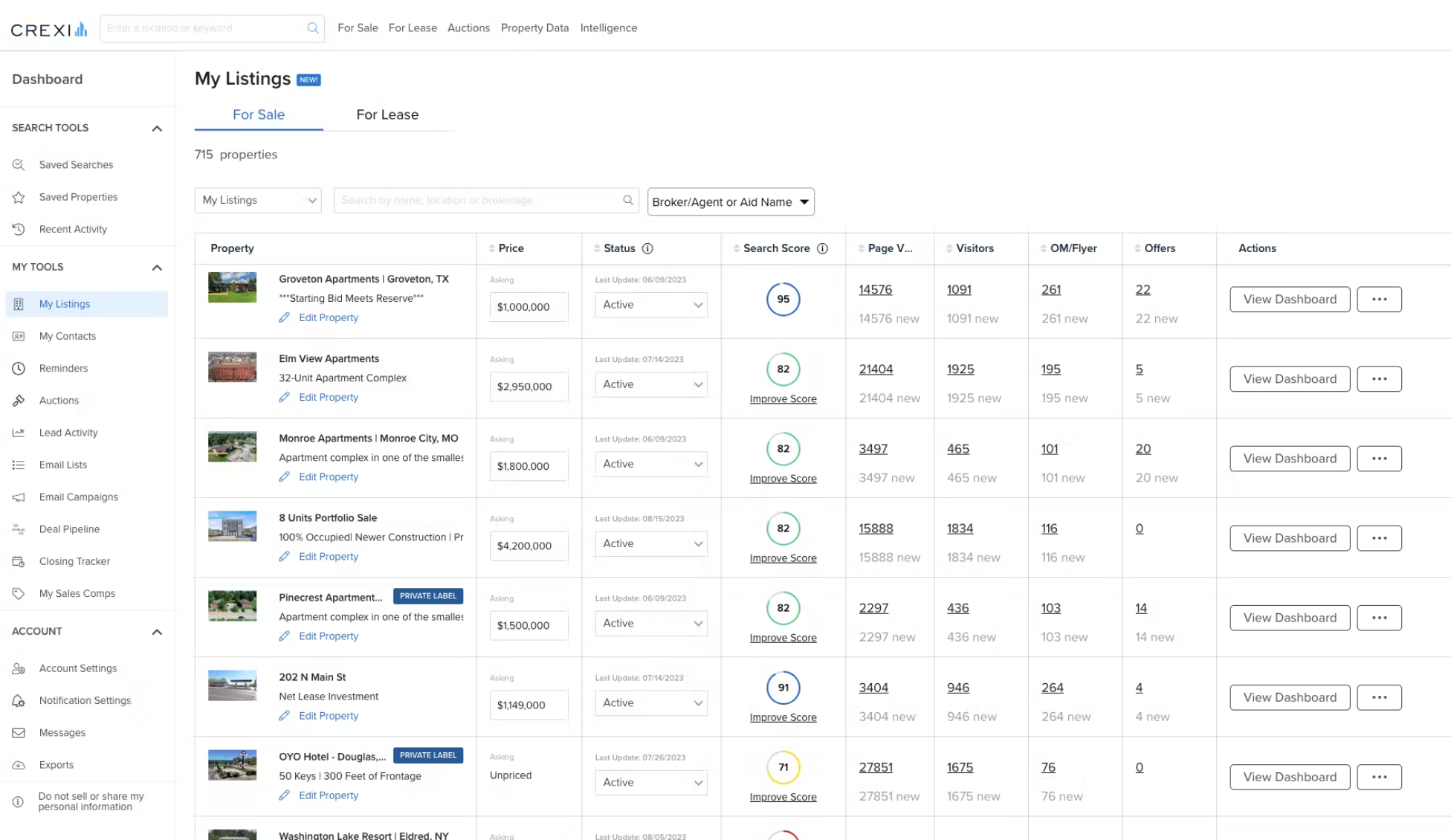Collapse the SEARCH TOOLS section
This screenshot has height=840, width=1451.
click(x=157, y=129)
